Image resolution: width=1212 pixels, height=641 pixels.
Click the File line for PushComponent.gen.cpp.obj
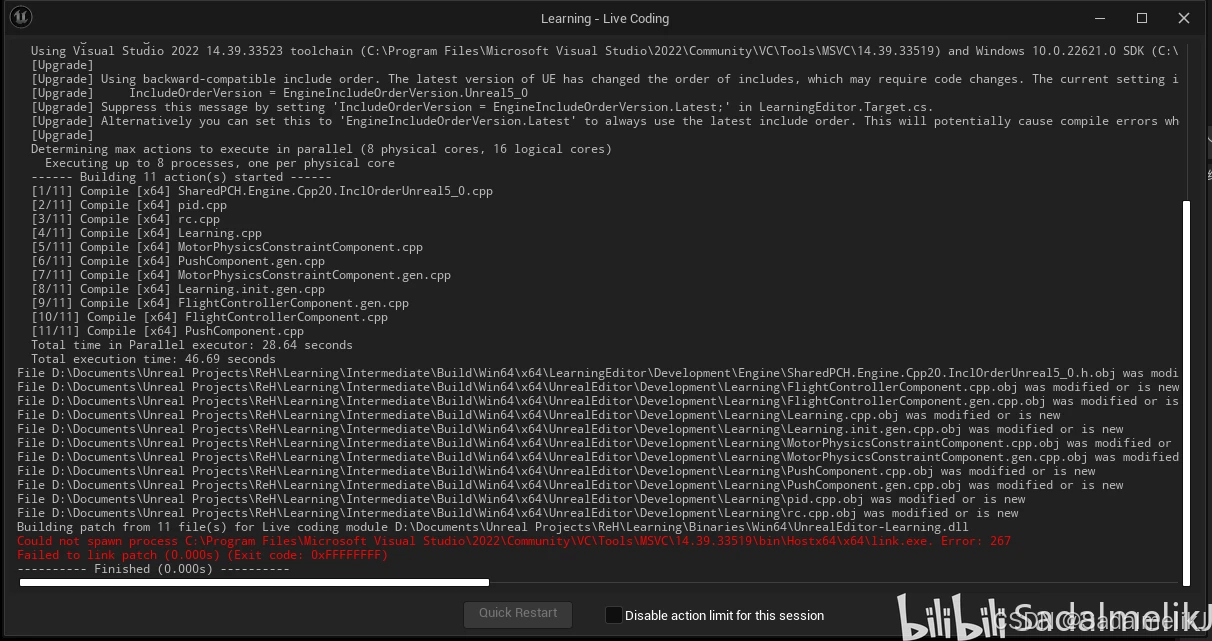(x=570, y=485)
